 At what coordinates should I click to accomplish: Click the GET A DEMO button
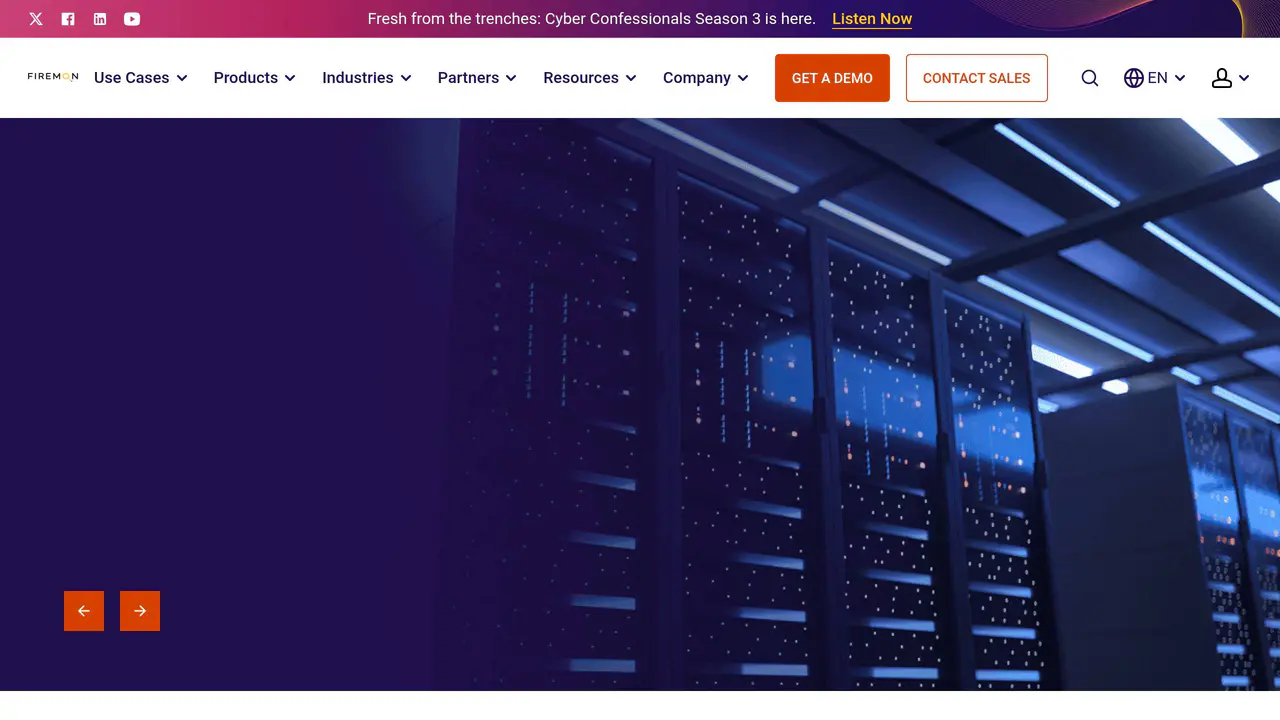(832, 78)
